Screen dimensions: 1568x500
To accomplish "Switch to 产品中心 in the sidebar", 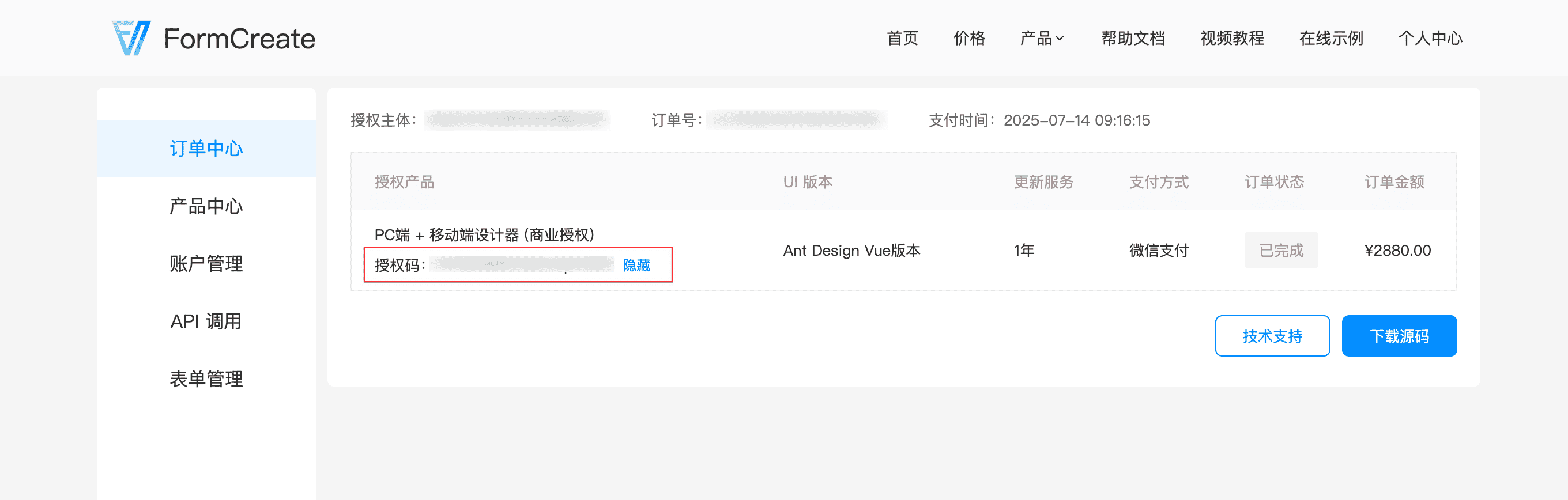I will (x=206, y=206).
